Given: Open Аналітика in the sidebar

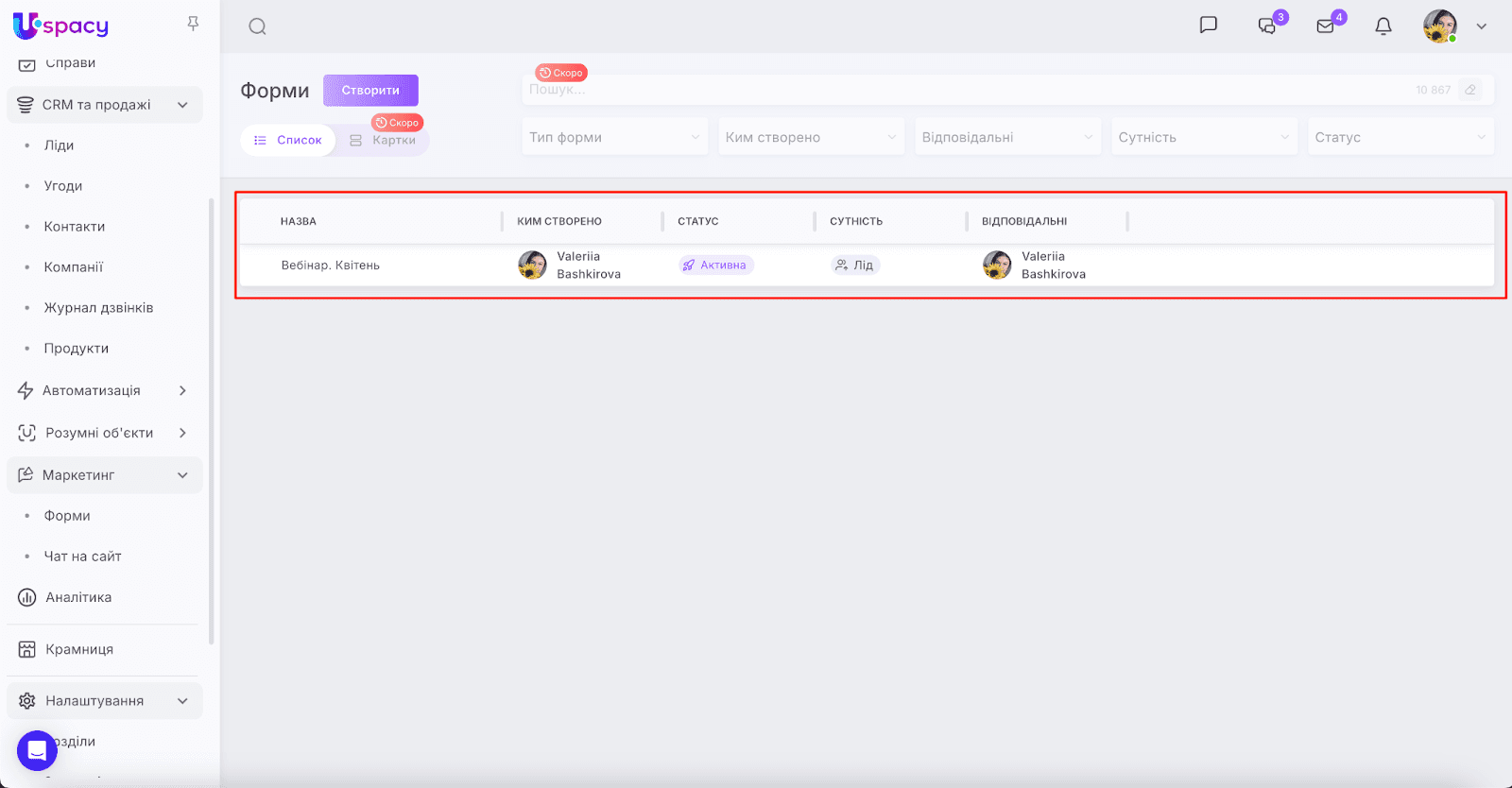Looking at the screenshot, I should pos(78,597).
